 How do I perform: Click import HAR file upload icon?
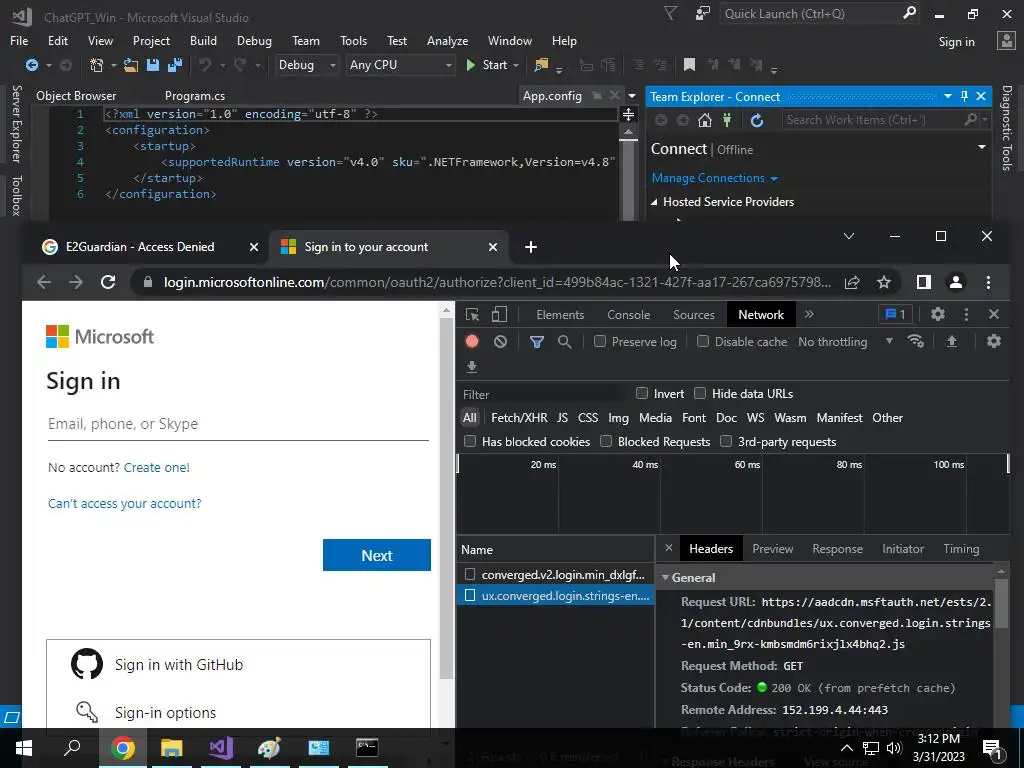pos(952,341)
